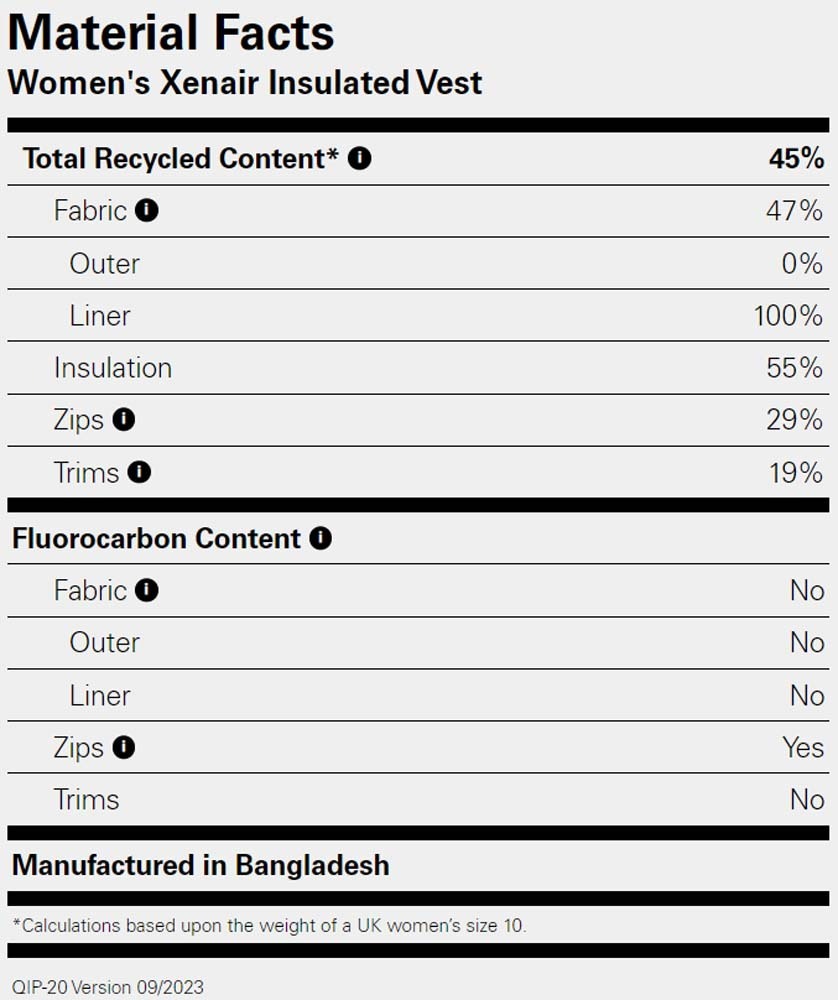Viewport: 838px width, 1000px height.
Task: Click the Yes value for fluorocarbon Zips
Action: [804, 747]
